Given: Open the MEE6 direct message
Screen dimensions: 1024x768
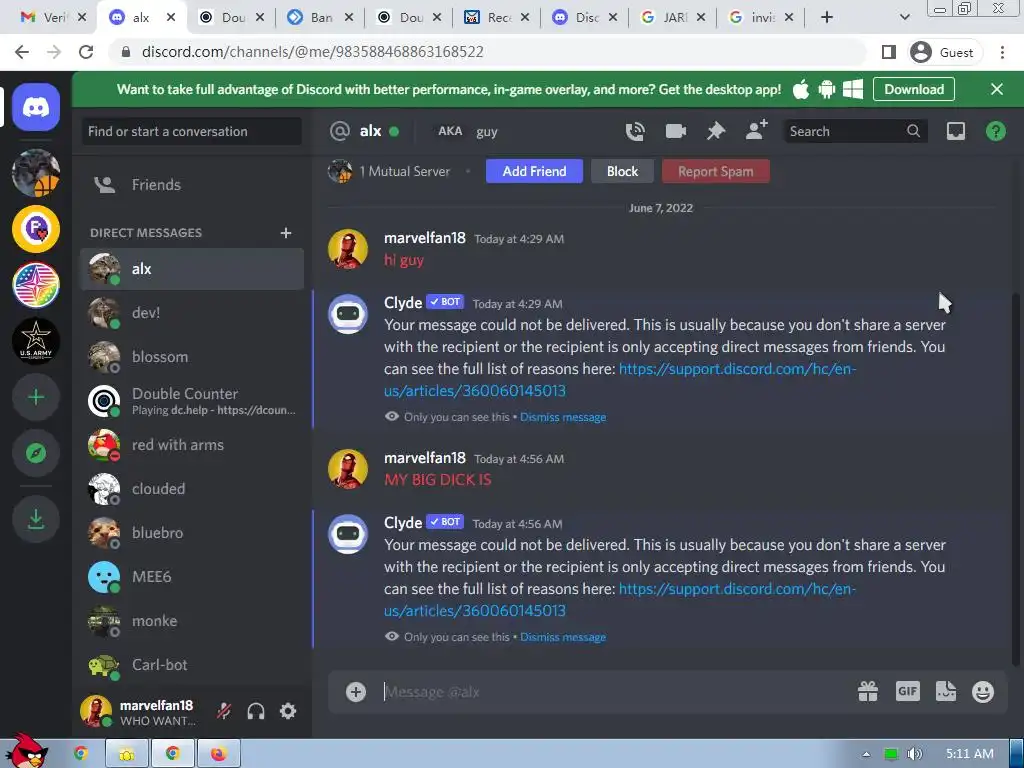Looking at the screenshot, I should coord(192,577).
